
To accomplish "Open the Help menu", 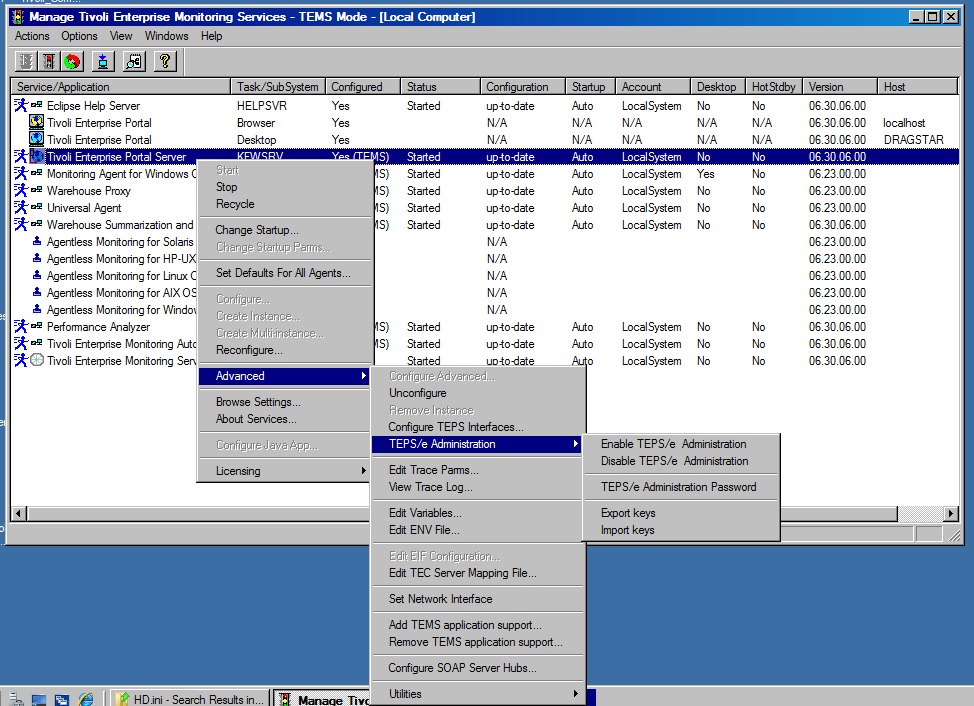I will pyautogui.click(x=211, y=36).
